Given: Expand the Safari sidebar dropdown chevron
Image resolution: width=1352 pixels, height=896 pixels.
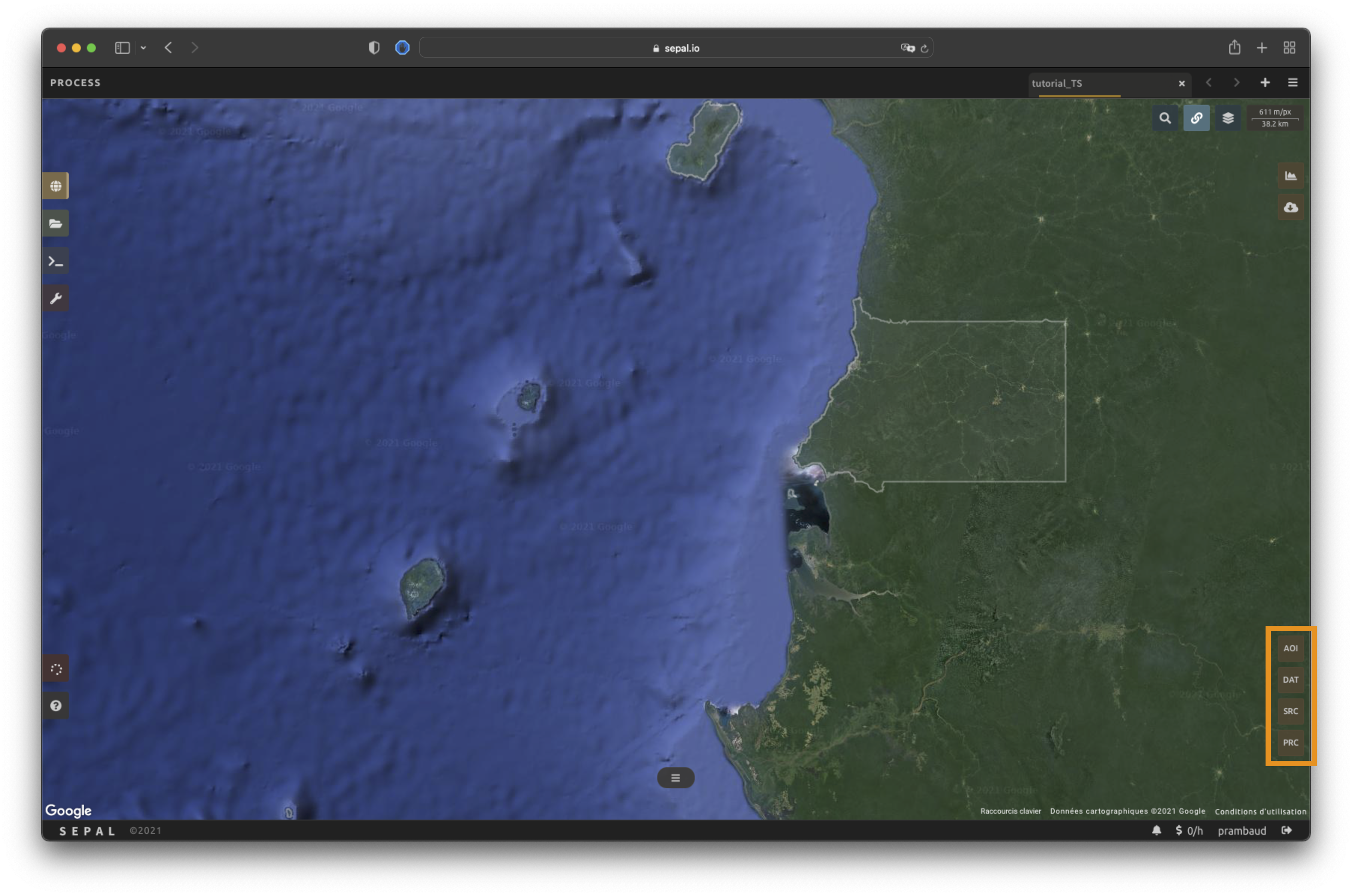Looking at the screenshot, I should click(143, 48).
